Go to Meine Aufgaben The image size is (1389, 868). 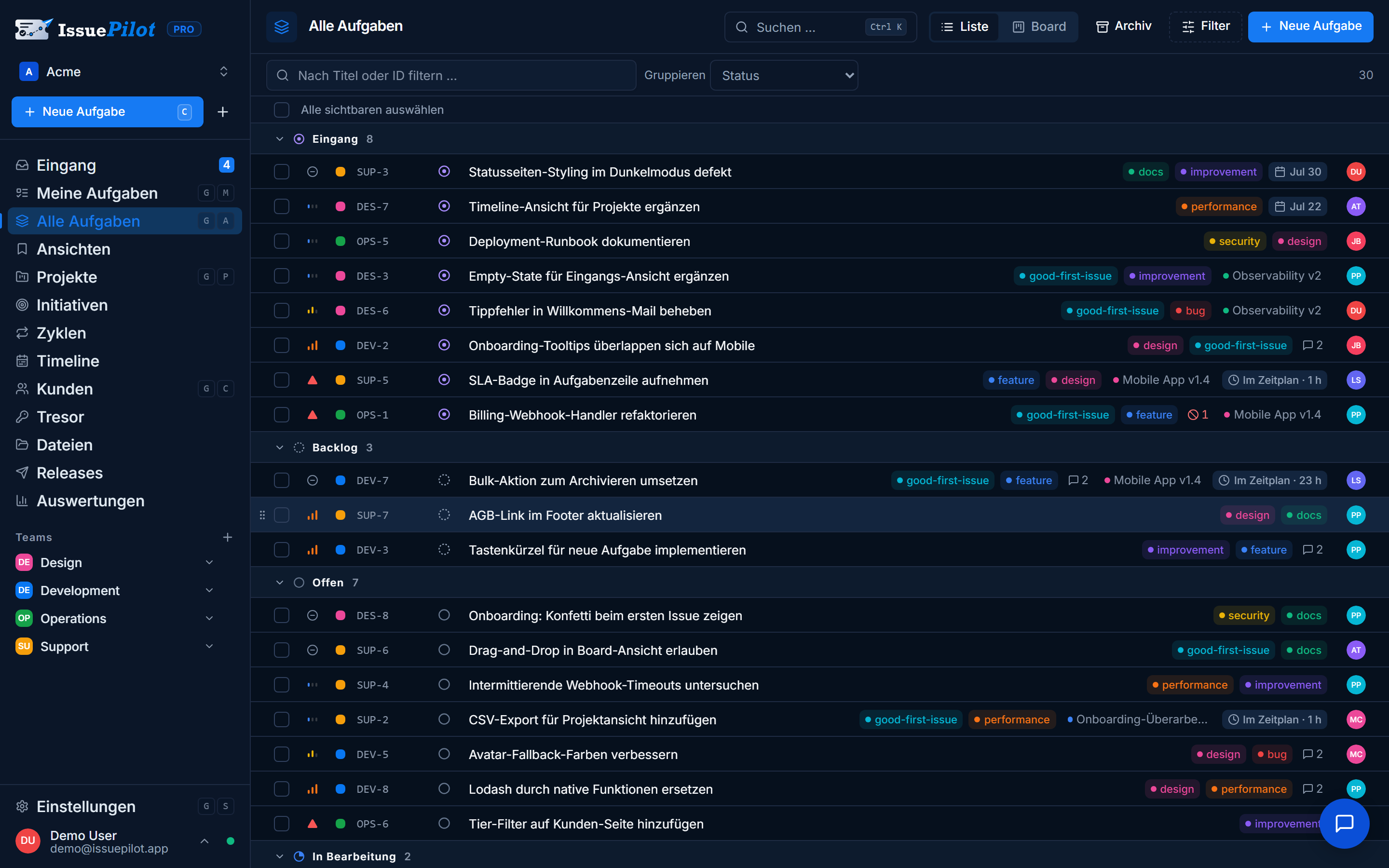(x=124, y=193)
